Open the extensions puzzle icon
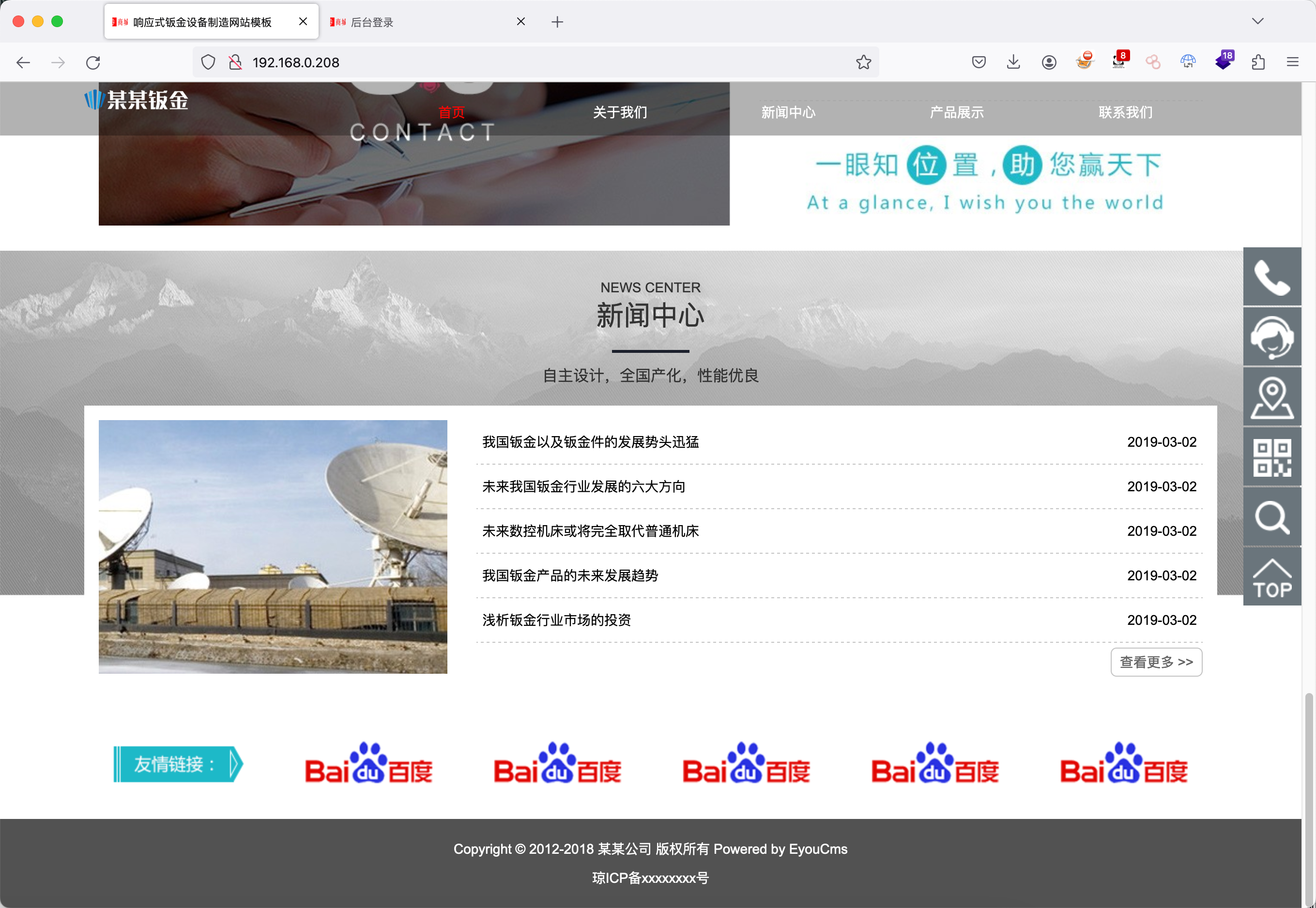The image size is (1316, 908). coord(1258,62)
